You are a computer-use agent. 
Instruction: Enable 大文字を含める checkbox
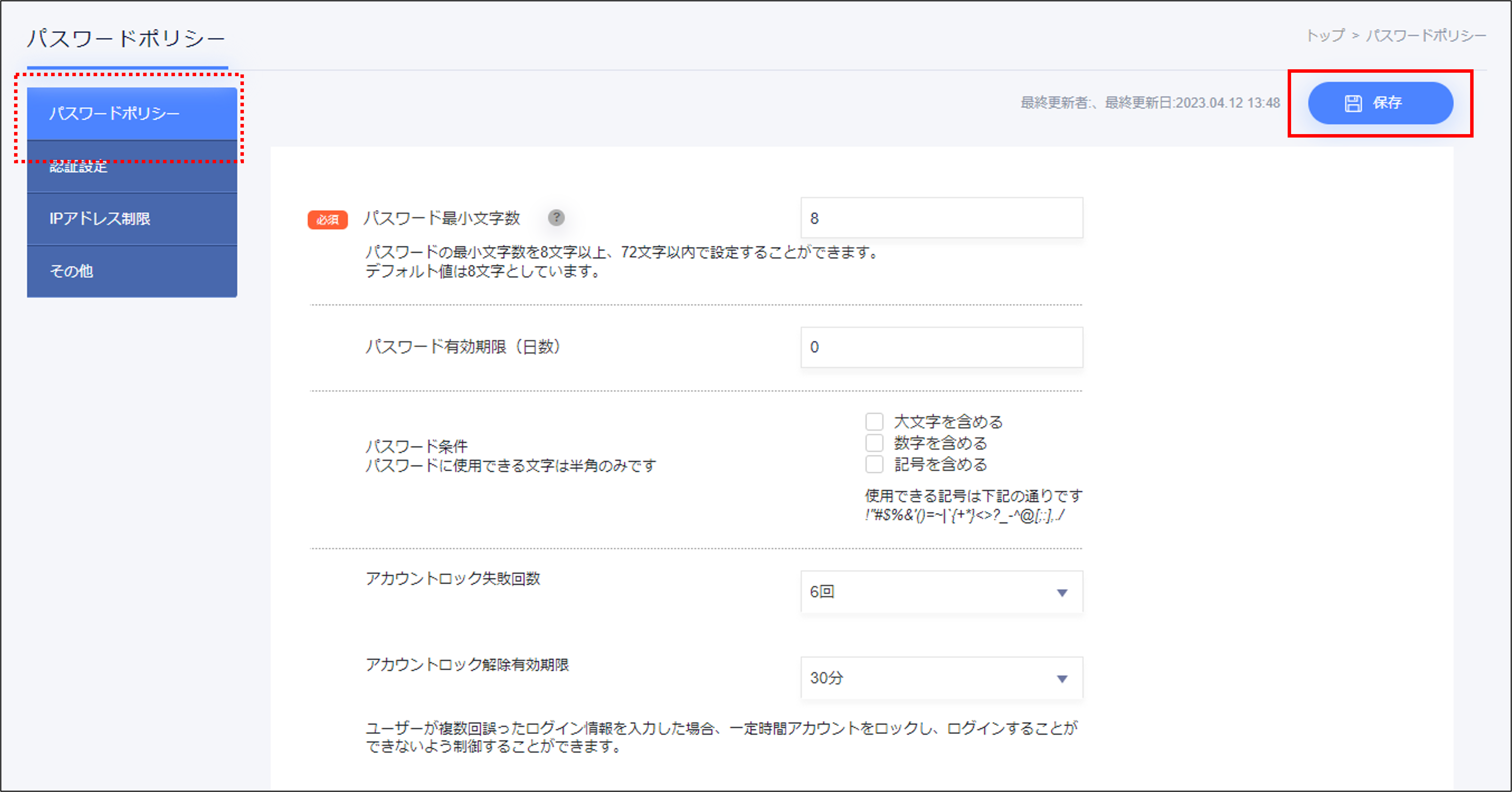point(874,422)
